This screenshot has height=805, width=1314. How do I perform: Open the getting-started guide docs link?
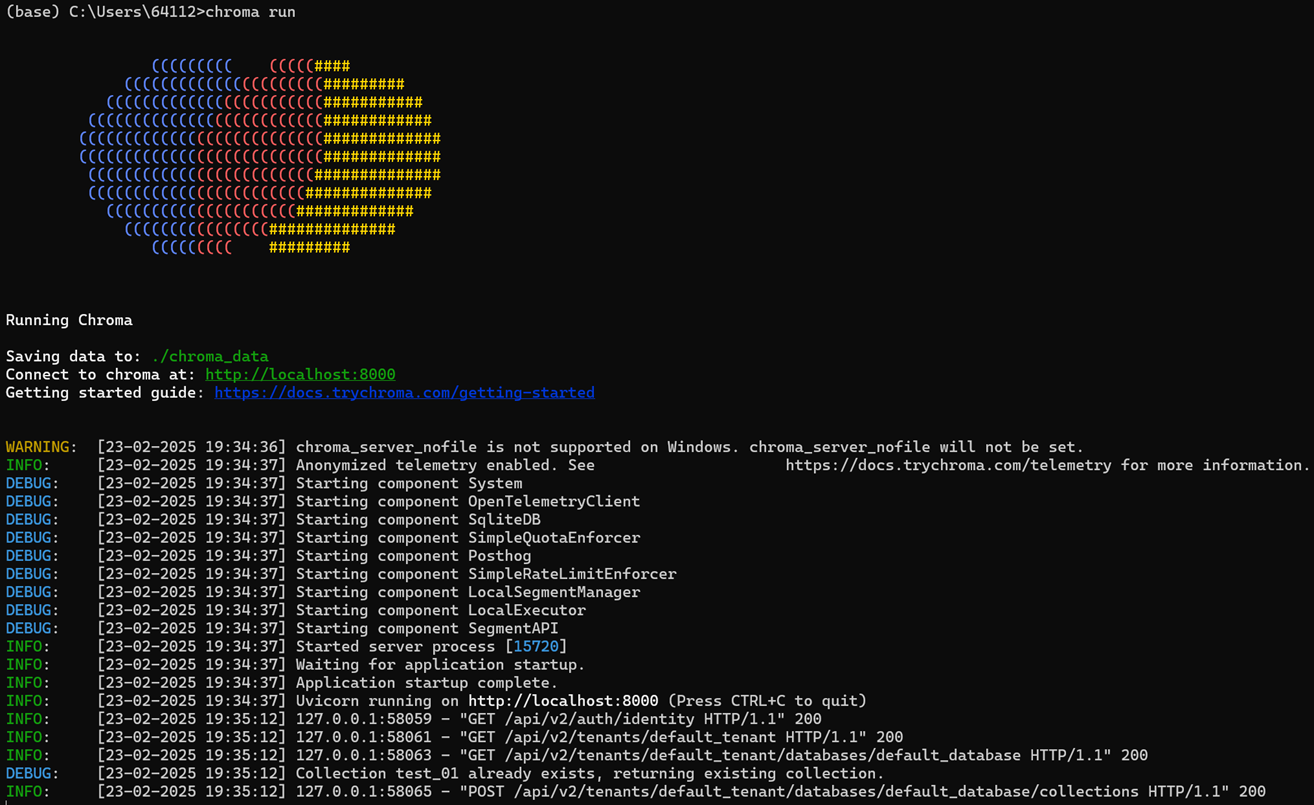click(x=404, y=392)
